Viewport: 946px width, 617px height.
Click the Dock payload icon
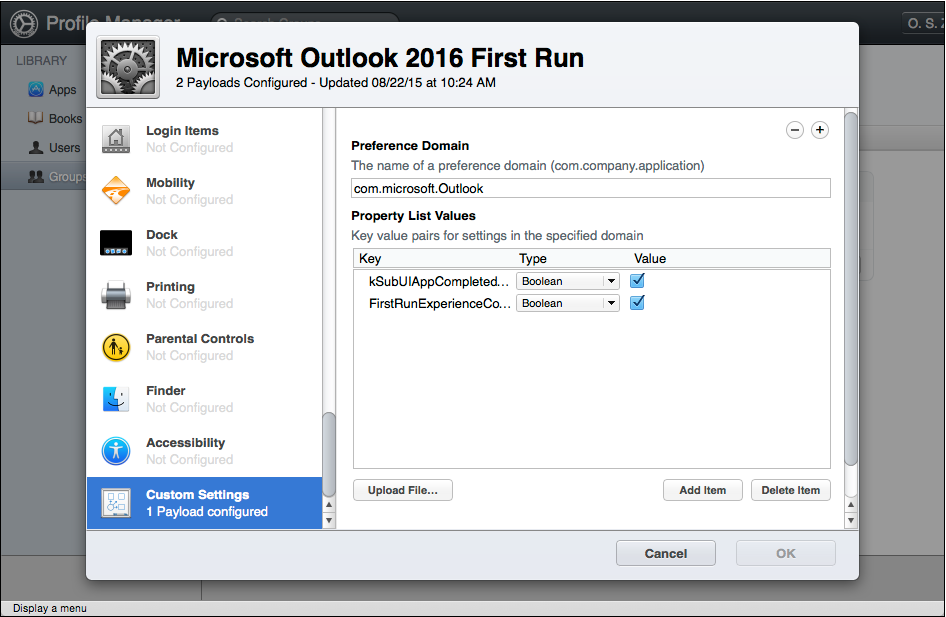tap(116, 243)
